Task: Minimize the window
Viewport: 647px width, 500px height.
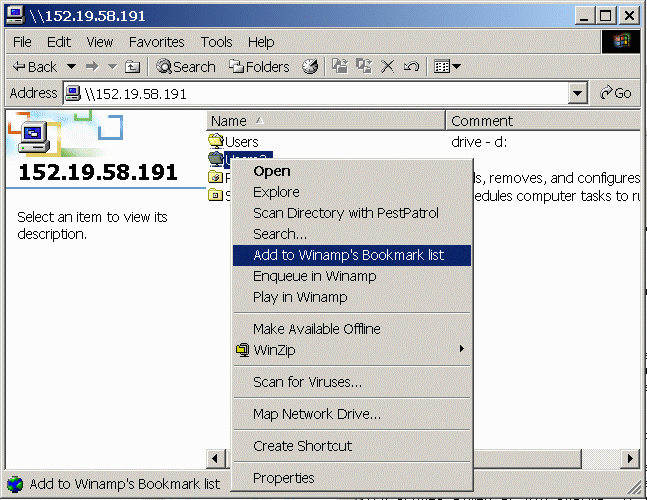Action: (584, 16)
